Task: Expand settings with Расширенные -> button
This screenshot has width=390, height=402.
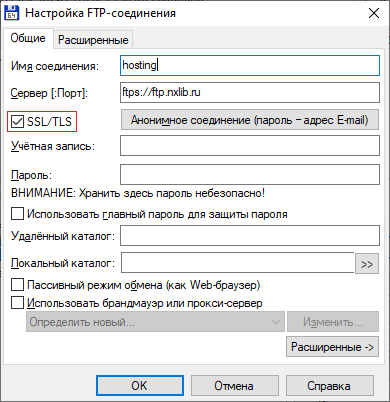Action: coord(332,347)
